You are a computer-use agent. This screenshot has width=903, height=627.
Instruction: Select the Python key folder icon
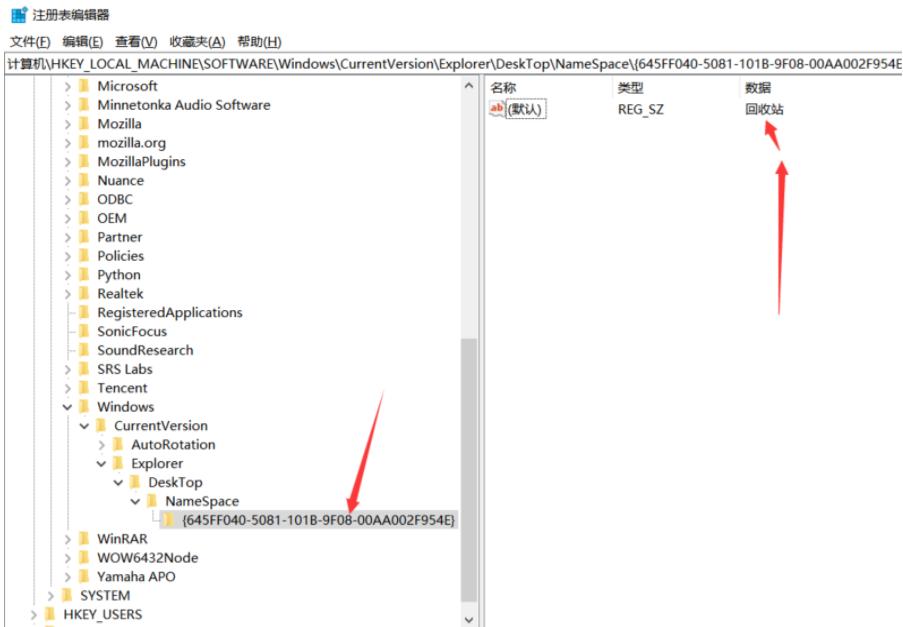click(86, 275)
